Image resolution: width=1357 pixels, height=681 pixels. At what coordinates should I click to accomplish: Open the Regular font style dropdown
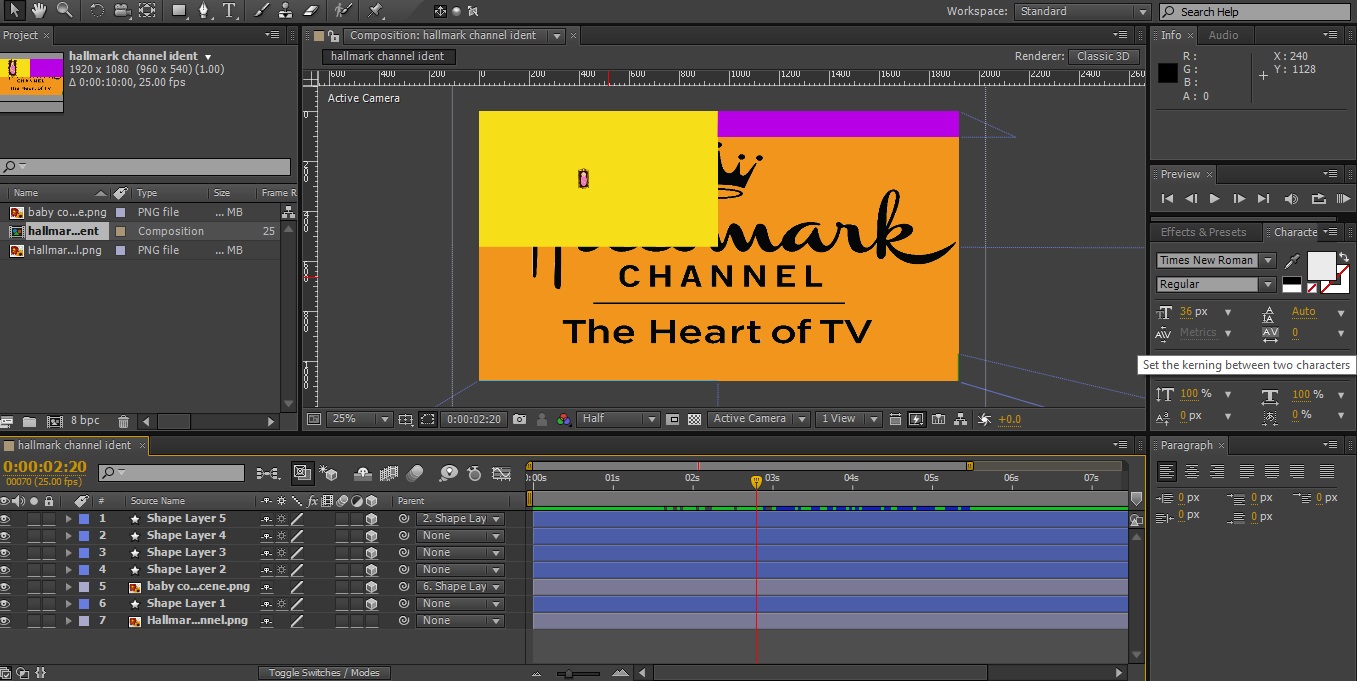1216,284
